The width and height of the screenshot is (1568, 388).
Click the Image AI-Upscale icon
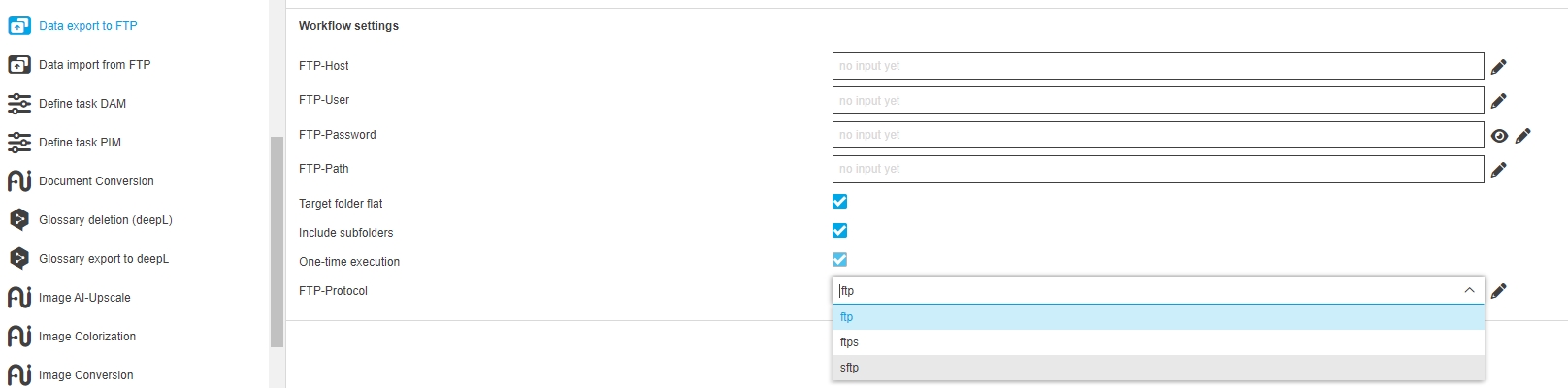[19, 298]
